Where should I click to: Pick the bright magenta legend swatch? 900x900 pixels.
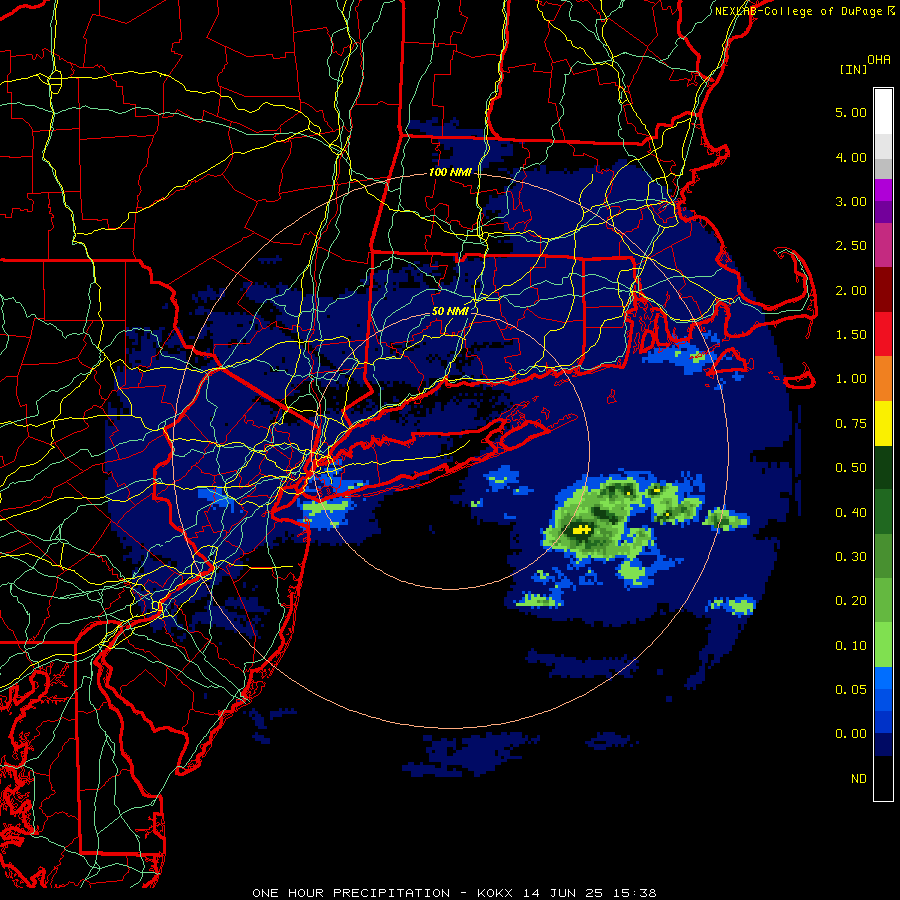[883, 190]
